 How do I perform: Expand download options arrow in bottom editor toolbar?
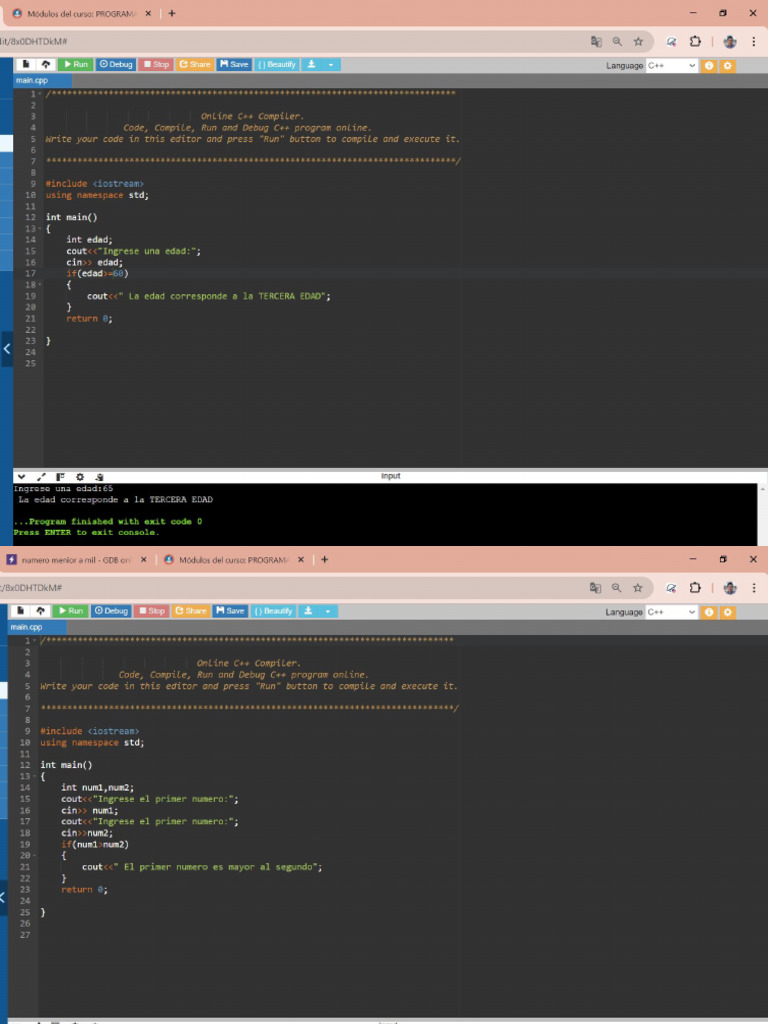[x=330, y=610]
